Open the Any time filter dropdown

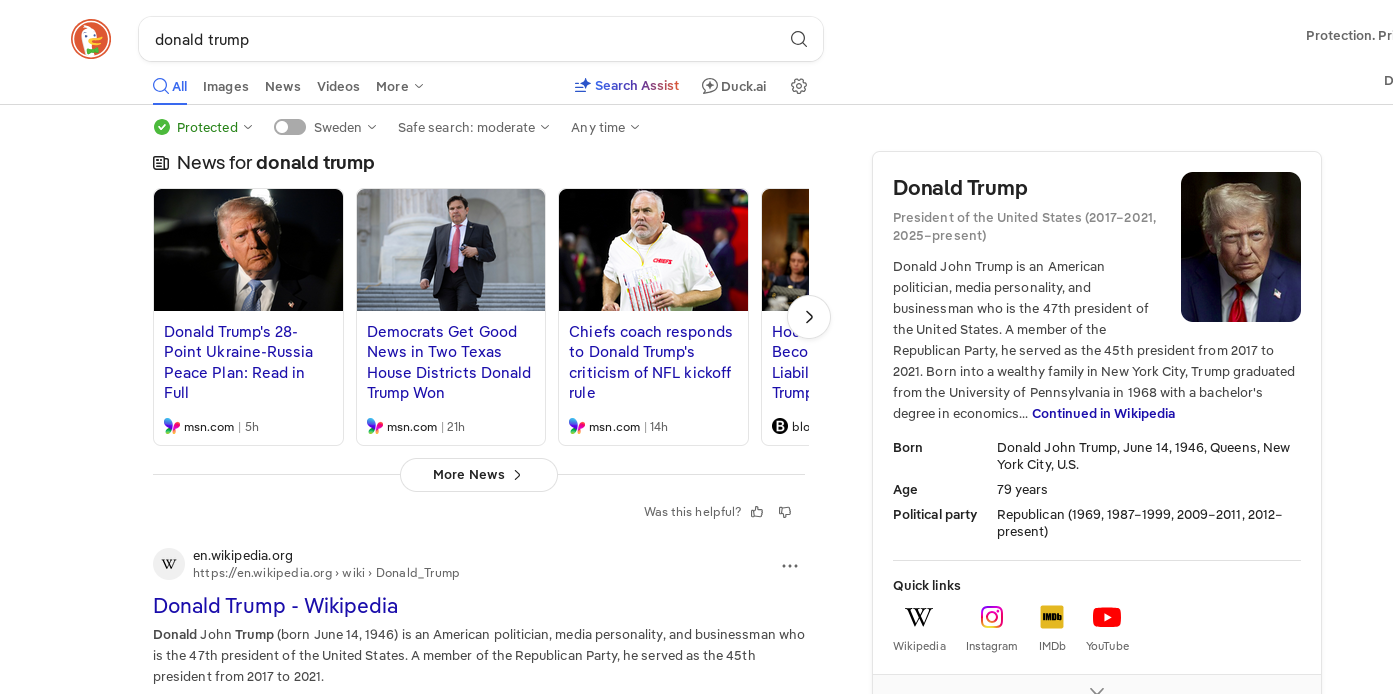(605, 127)
